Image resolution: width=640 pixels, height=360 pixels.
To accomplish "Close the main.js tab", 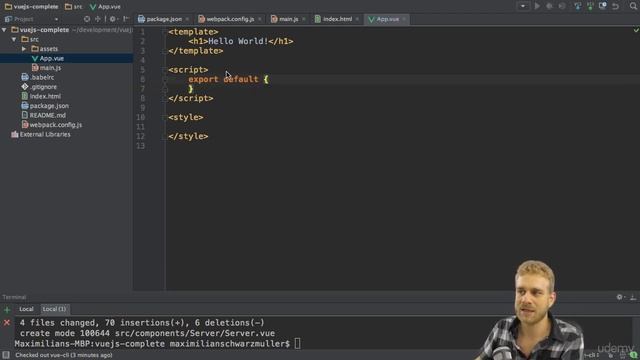I will 304,19.
